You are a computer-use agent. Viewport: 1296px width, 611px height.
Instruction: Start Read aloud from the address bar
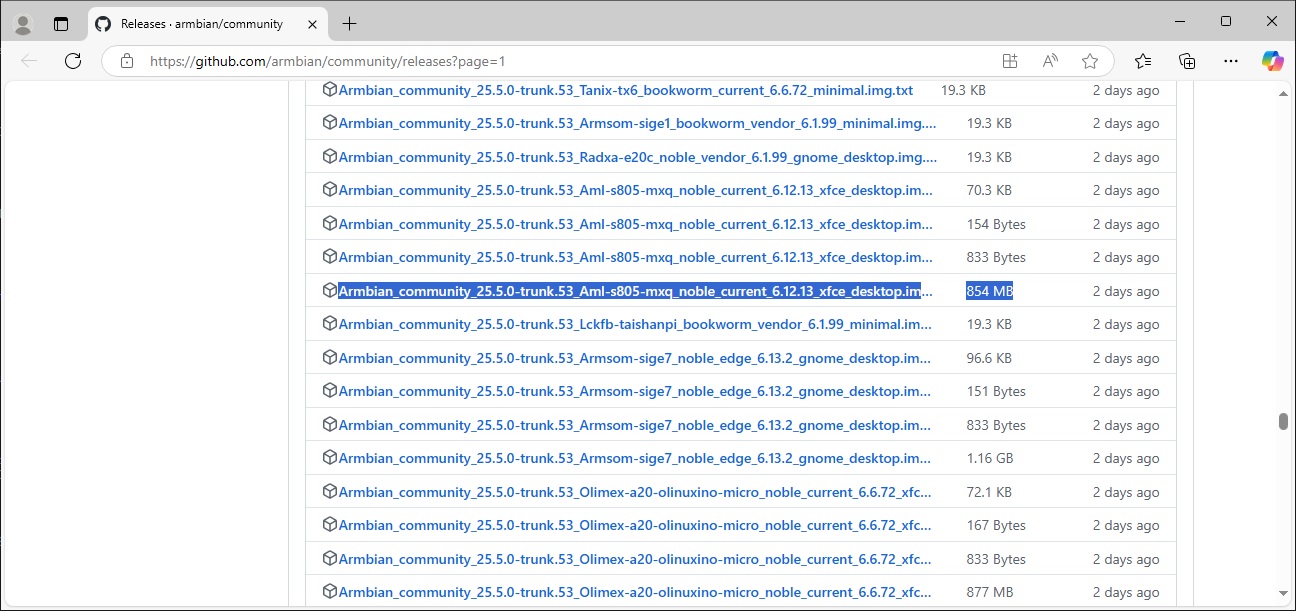pos(1050,61)
